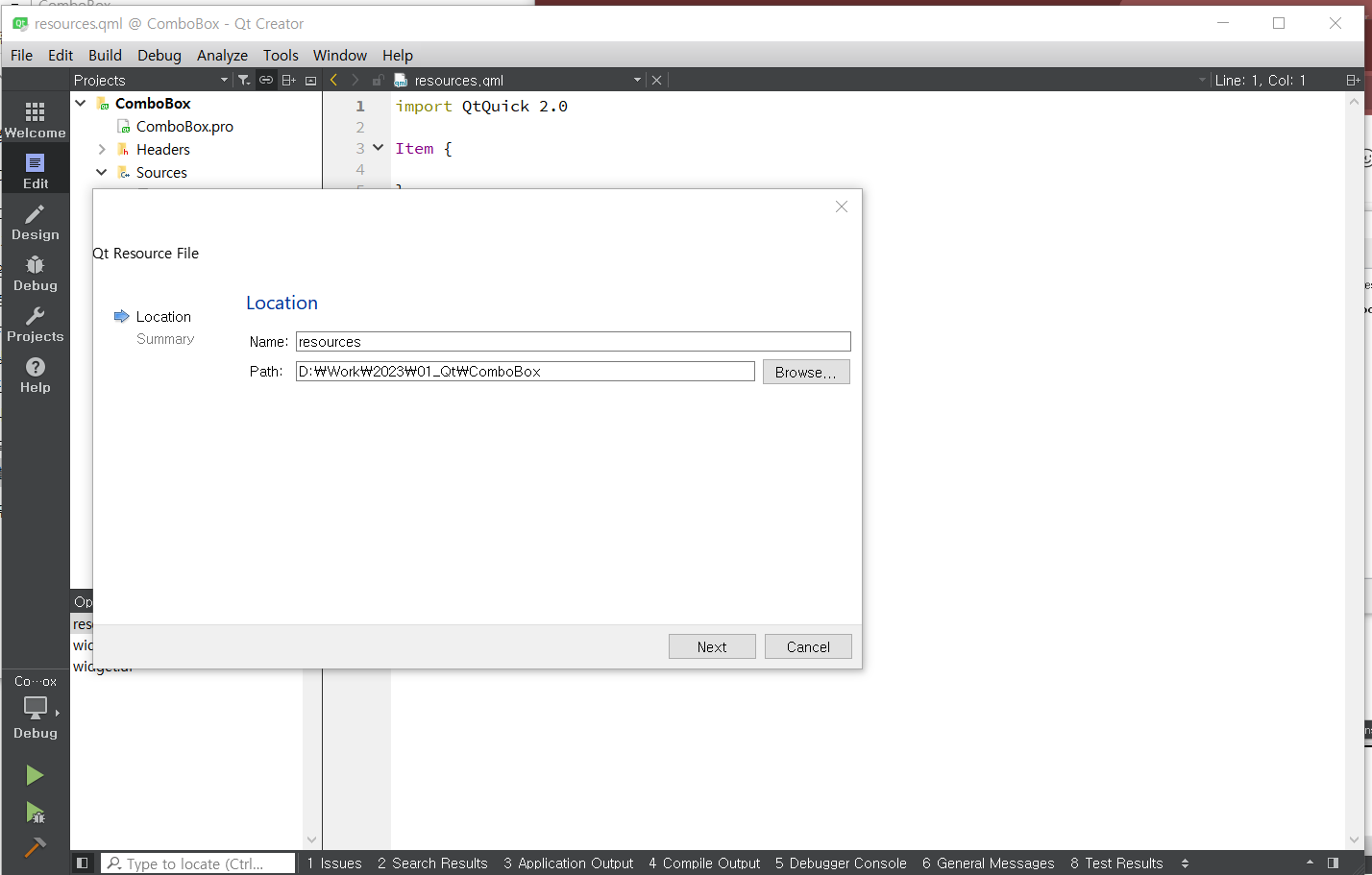Maximize output pane with up arrow

[1310, 863]
